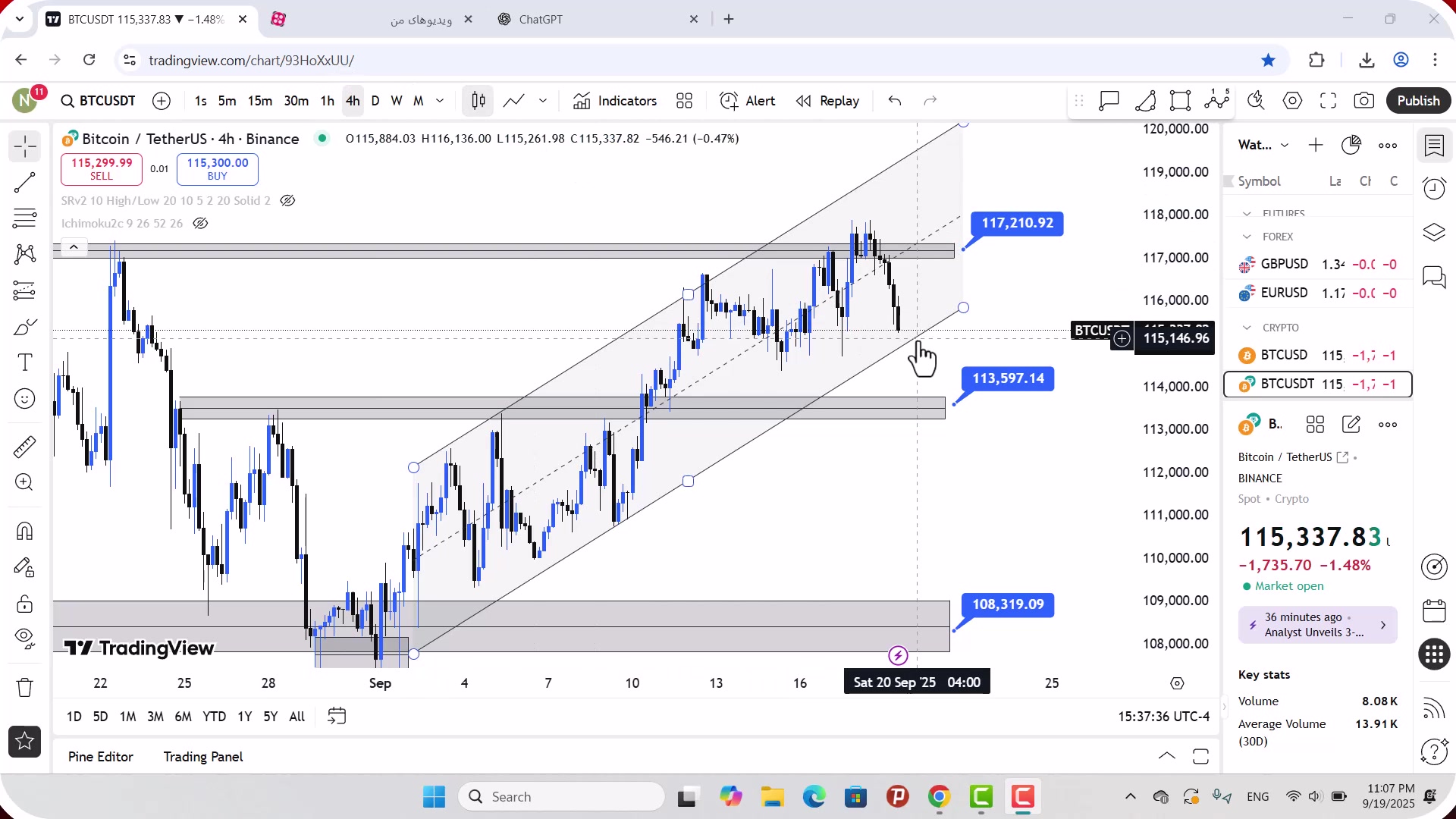Add a symbol to the watchlist

[x=1316, y=145]
